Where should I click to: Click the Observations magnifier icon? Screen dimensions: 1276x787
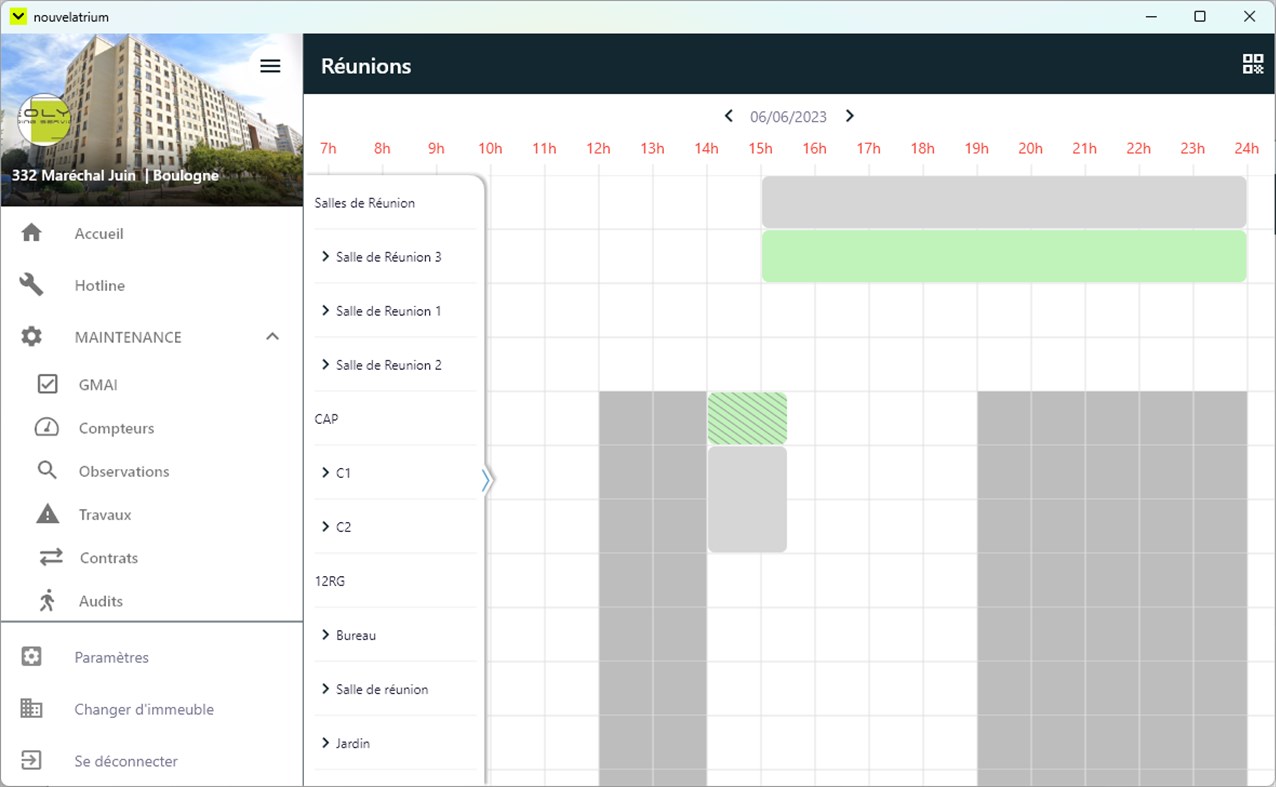pyautogui.click(x=47, y=471)
